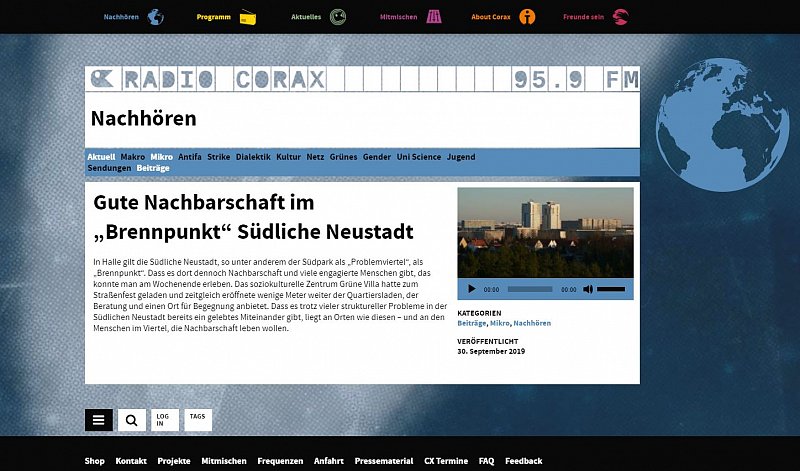Screen dimensions: 800x471
Task: Select the Aktuell category tab
Action: tap(101, 157)
